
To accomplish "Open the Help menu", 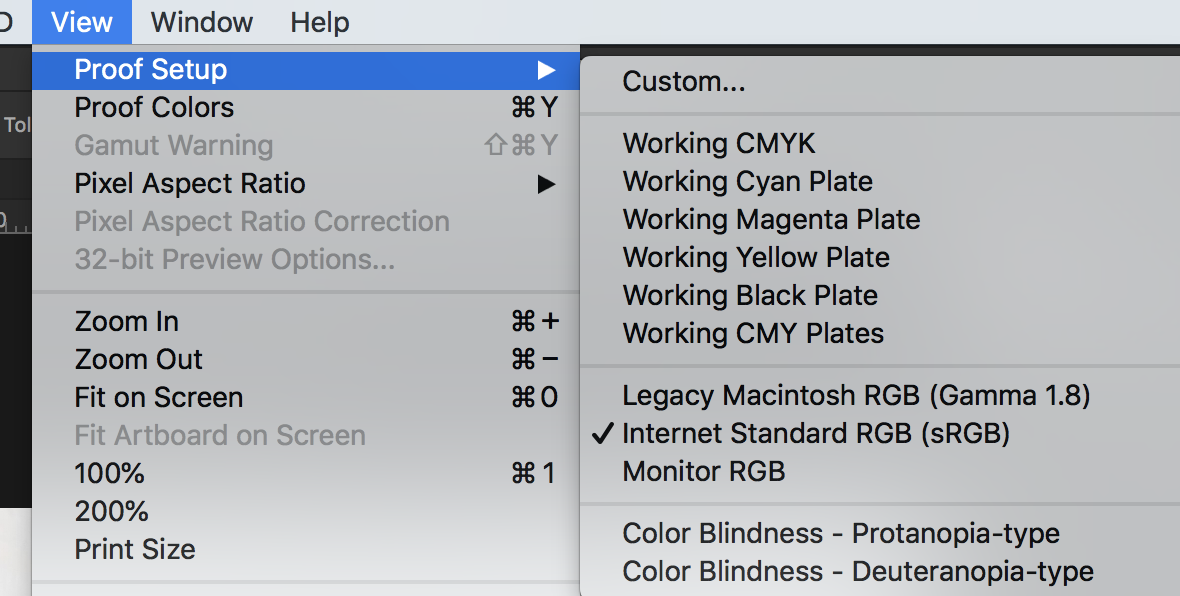I will click(319, 21).
